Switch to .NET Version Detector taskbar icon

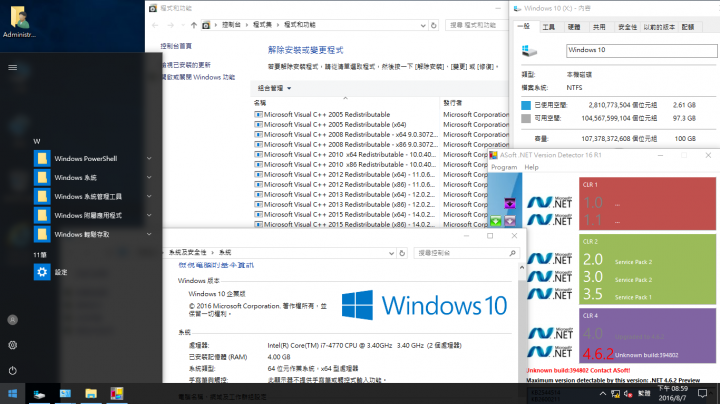pos(117,393)
